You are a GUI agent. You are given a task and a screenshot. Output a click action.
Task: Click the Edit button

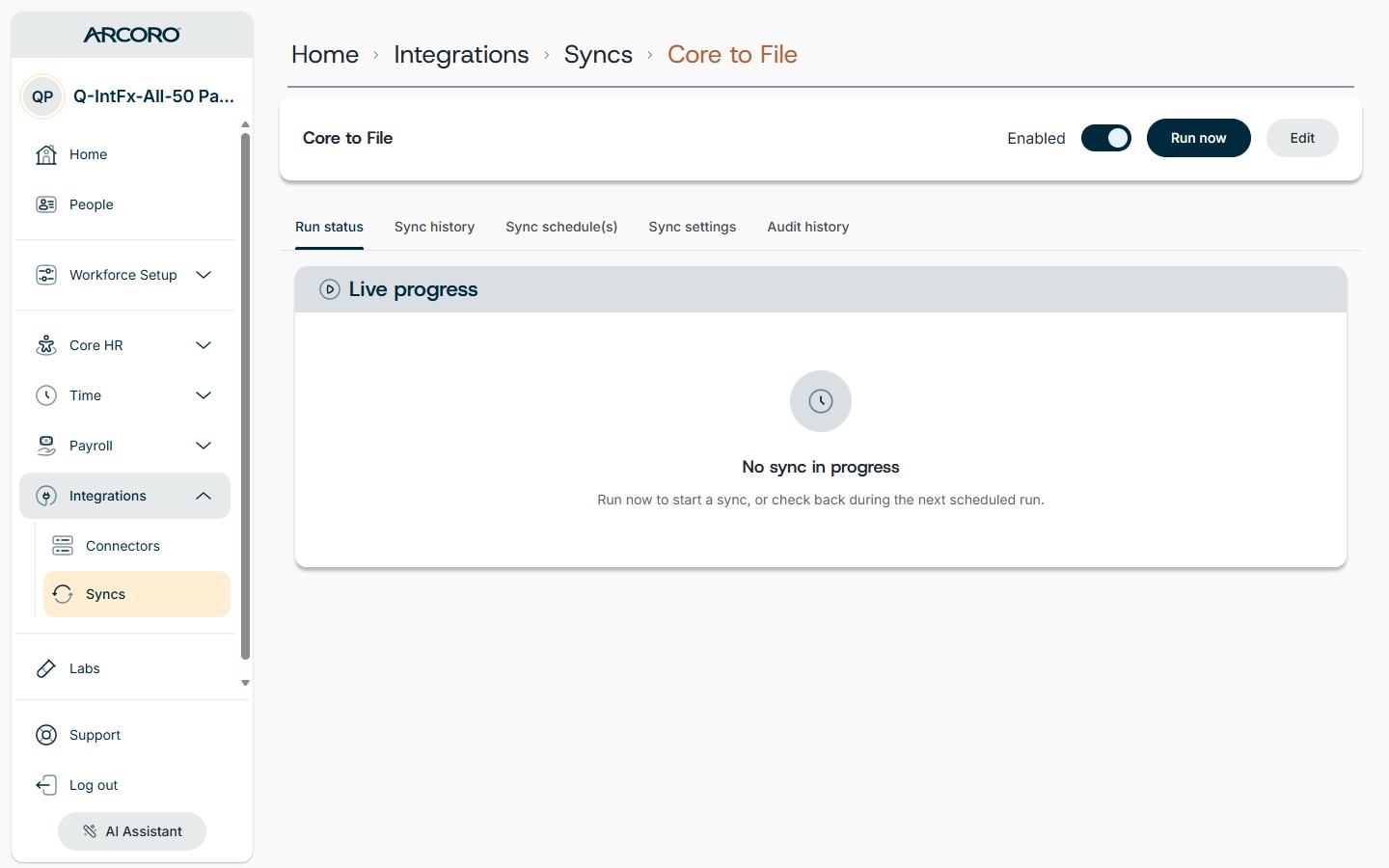click(1302, 138)
